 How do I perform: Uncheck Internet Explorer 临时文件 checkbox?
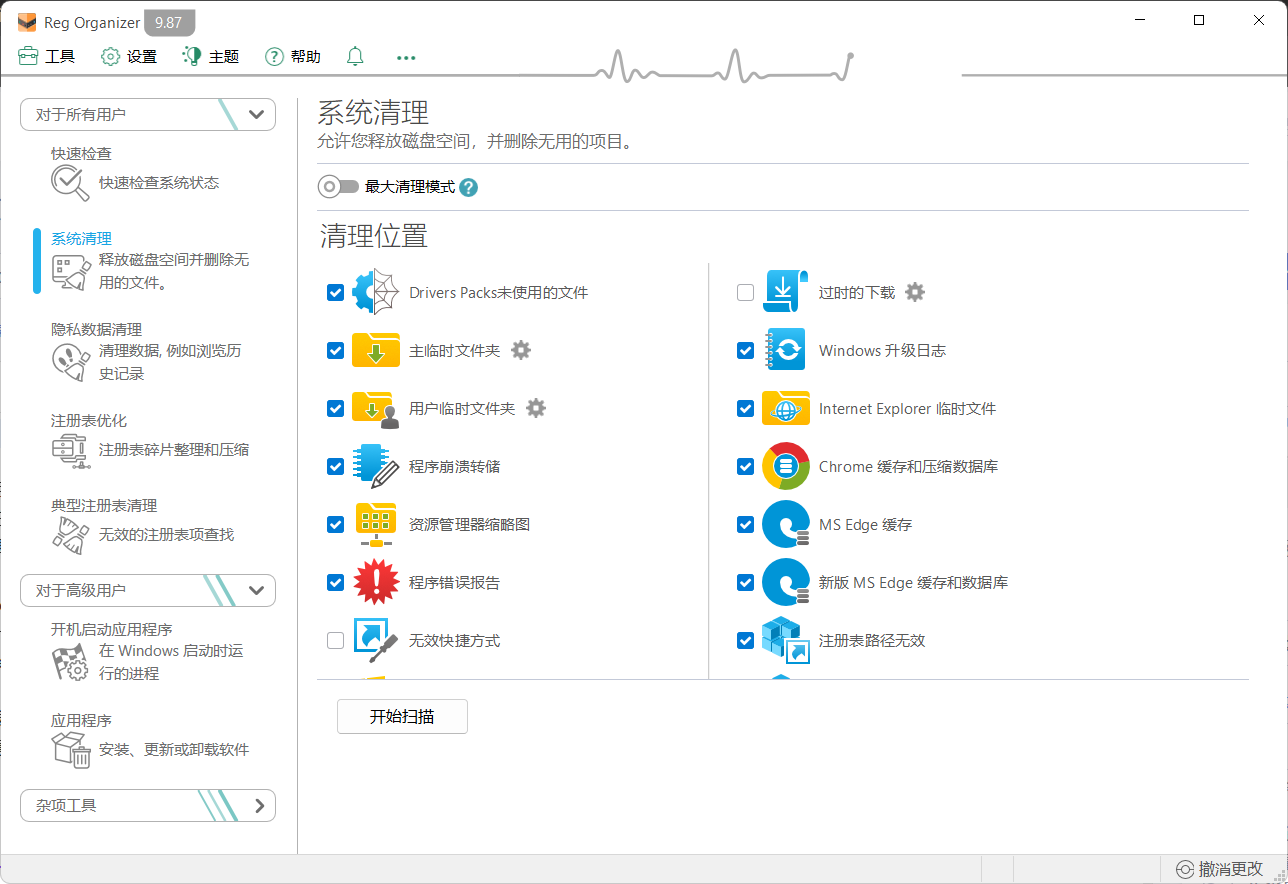pyautogui.click(x=745, y=409)
